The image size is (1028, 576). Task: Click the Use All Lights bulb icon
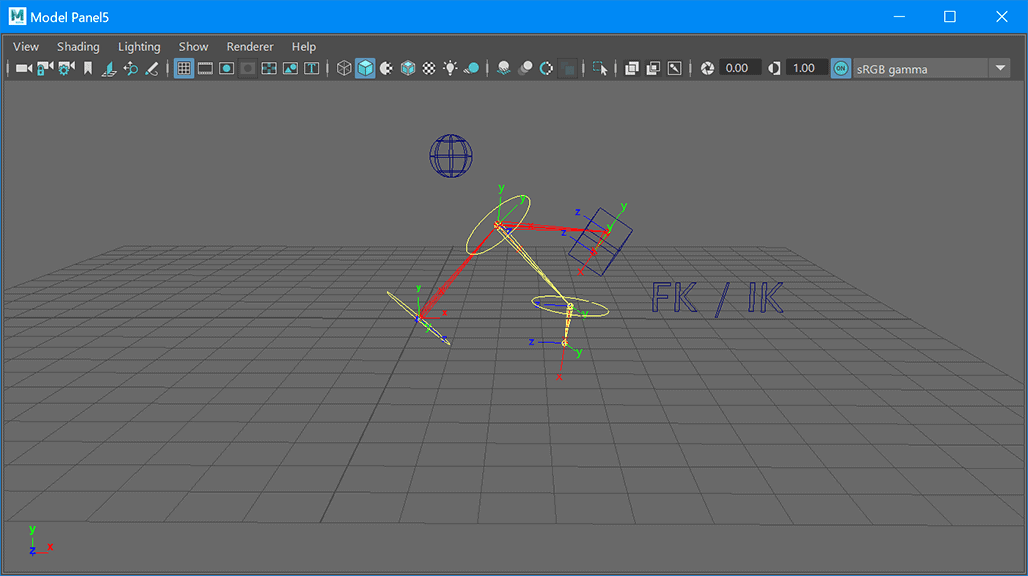coord(450,68)
